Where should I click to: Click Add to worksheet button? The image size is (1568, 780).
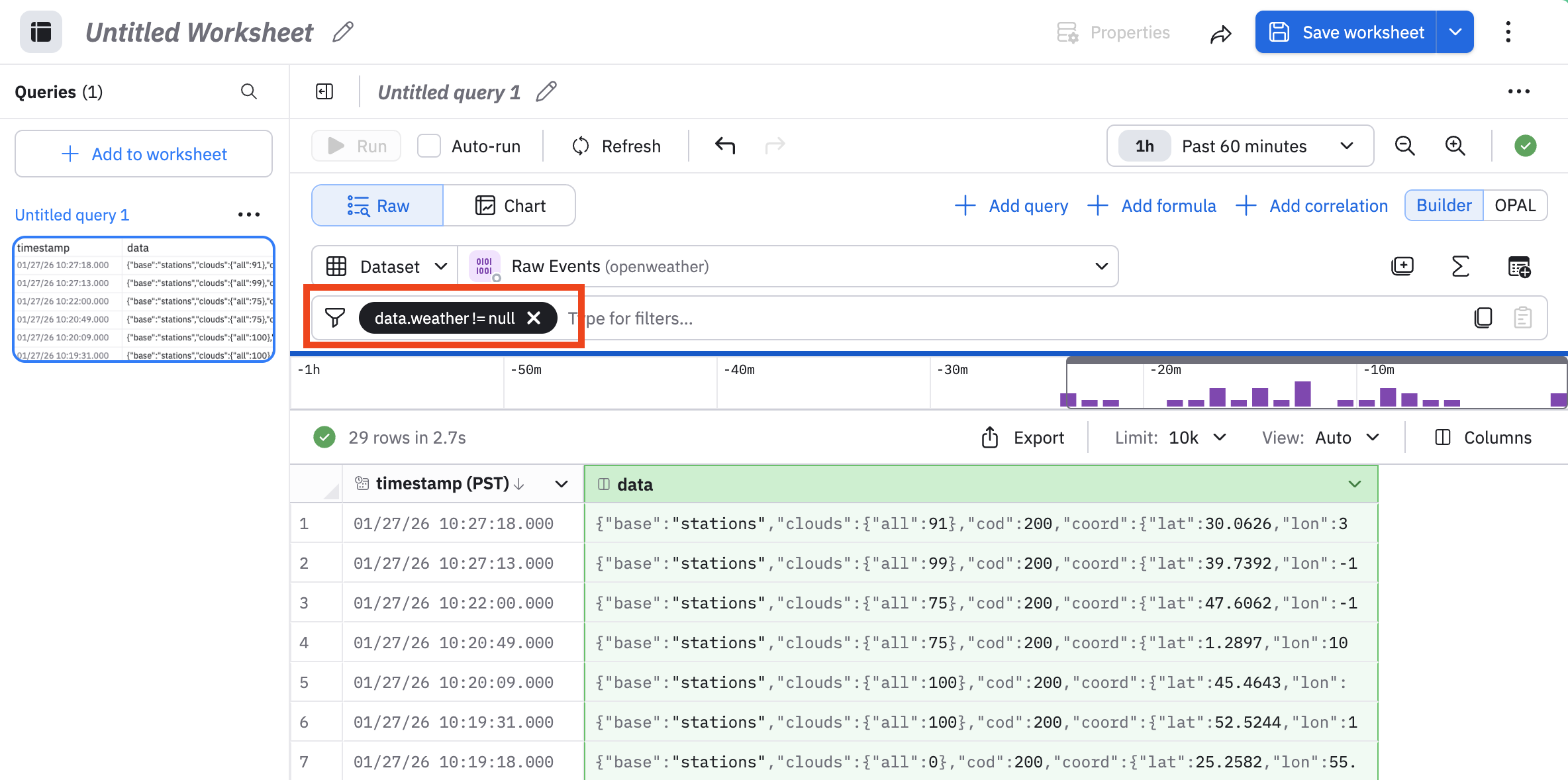pyautogui.click(x=144, y=154)
